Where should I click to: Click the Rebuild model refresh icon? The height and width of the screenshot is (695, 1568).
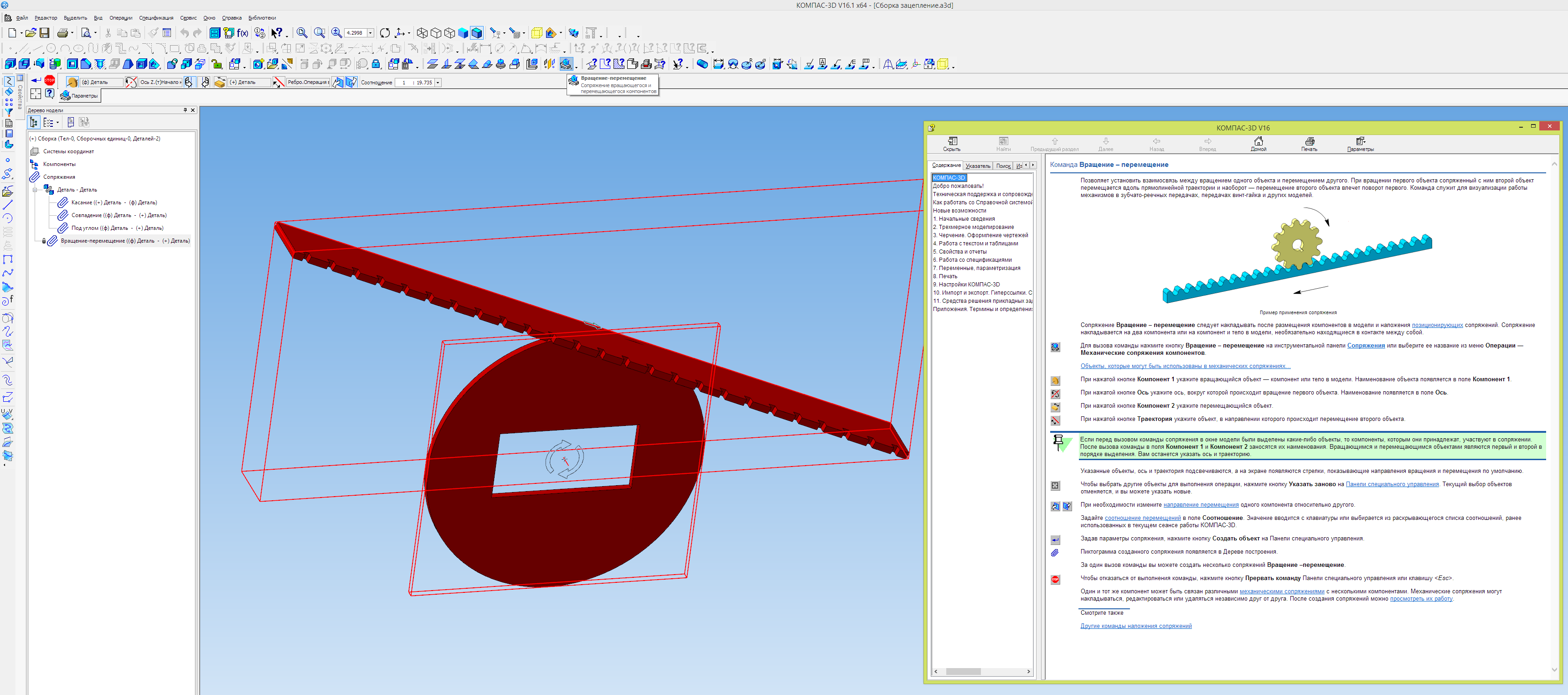click(385, 33)
